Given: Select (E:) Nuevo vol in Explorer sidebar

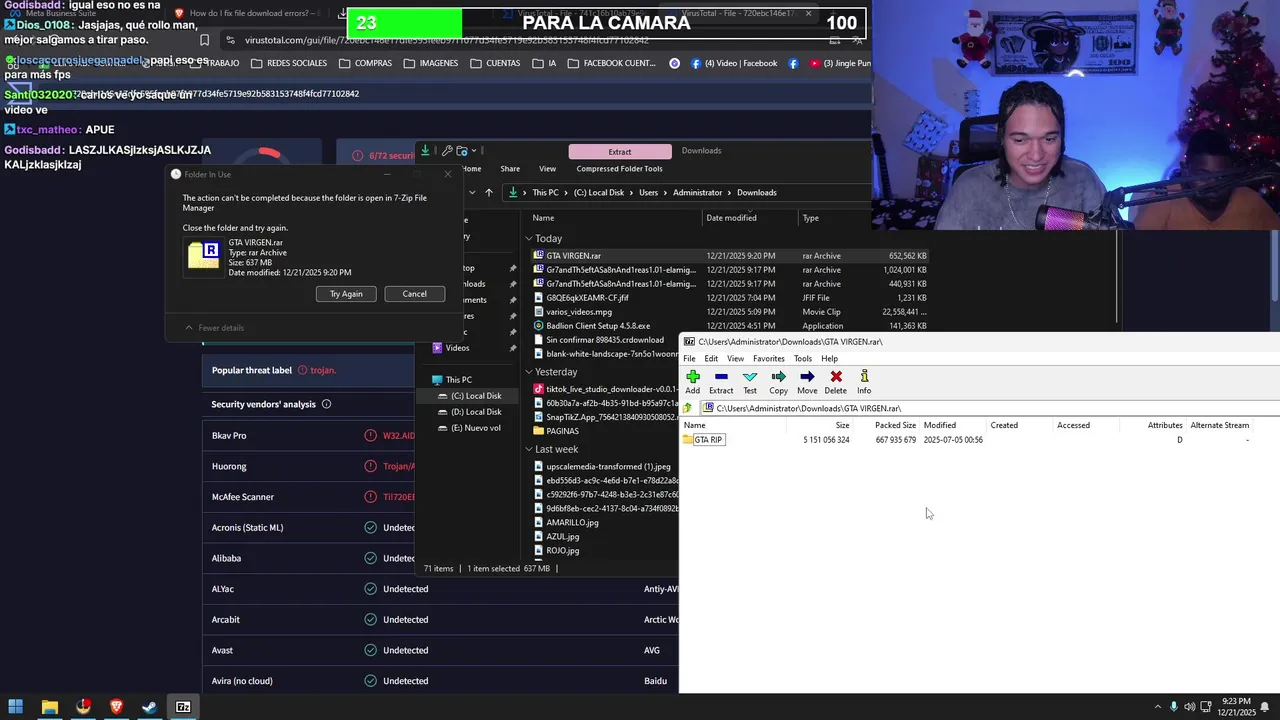Looking at the screenshot, I should (x=476, y=428).
